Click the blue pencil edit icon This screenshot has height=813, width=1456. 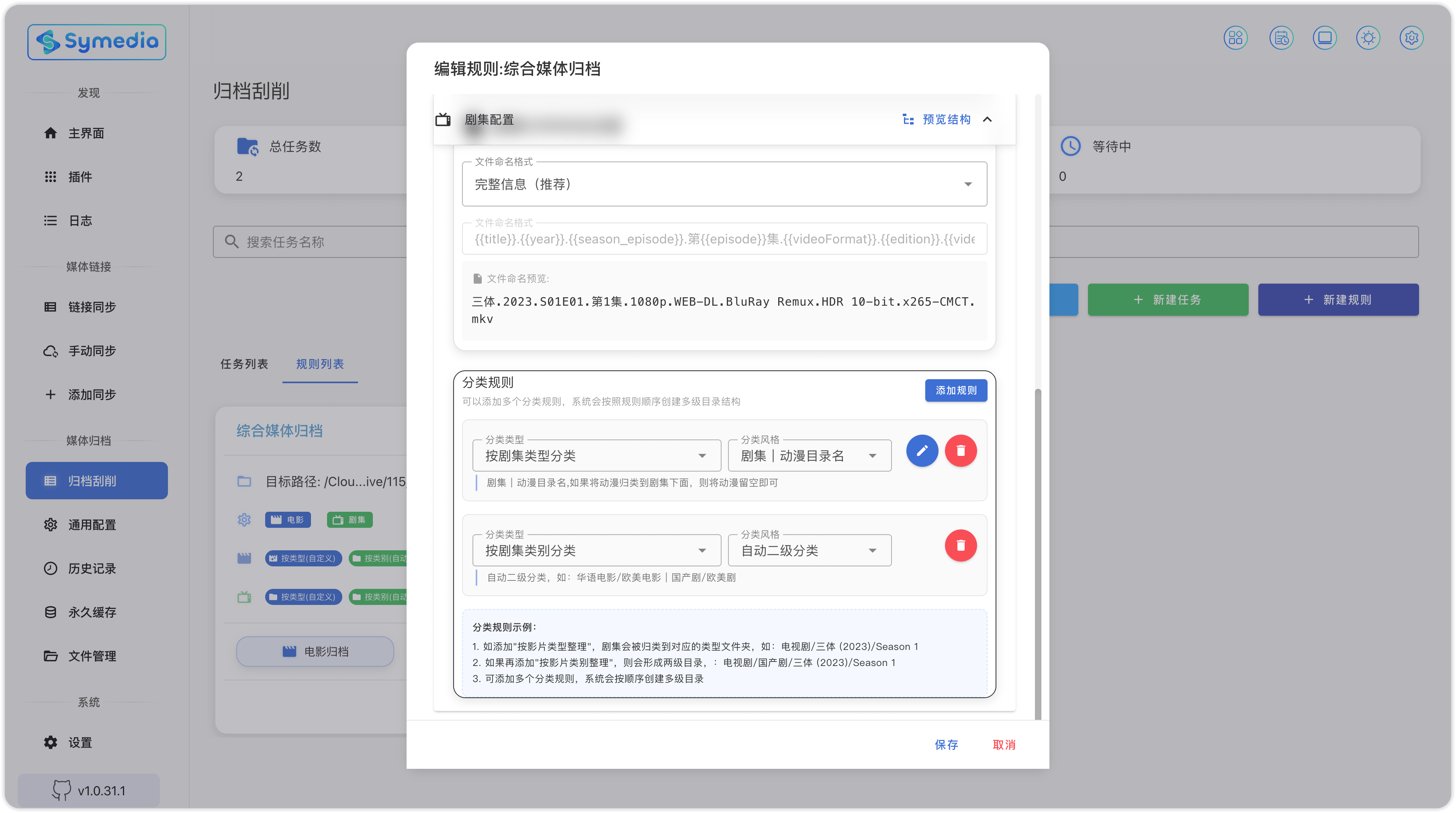pos(922,451)
